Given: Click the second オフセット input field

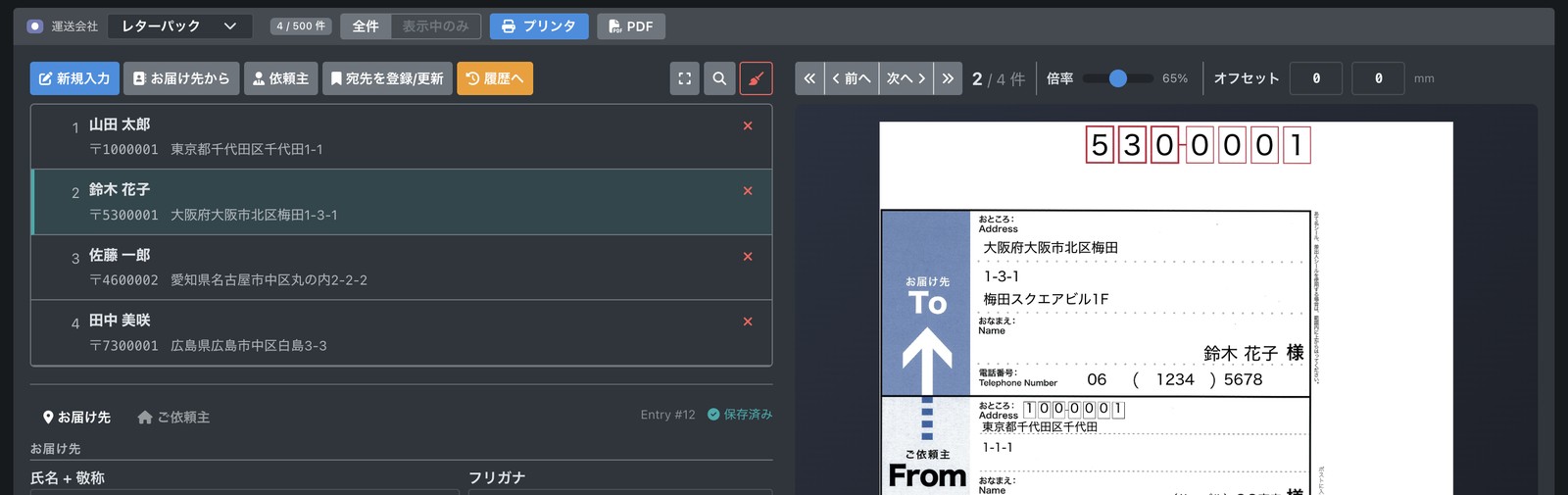Looking at the screenshot, I should click(x=1378, y=78).
